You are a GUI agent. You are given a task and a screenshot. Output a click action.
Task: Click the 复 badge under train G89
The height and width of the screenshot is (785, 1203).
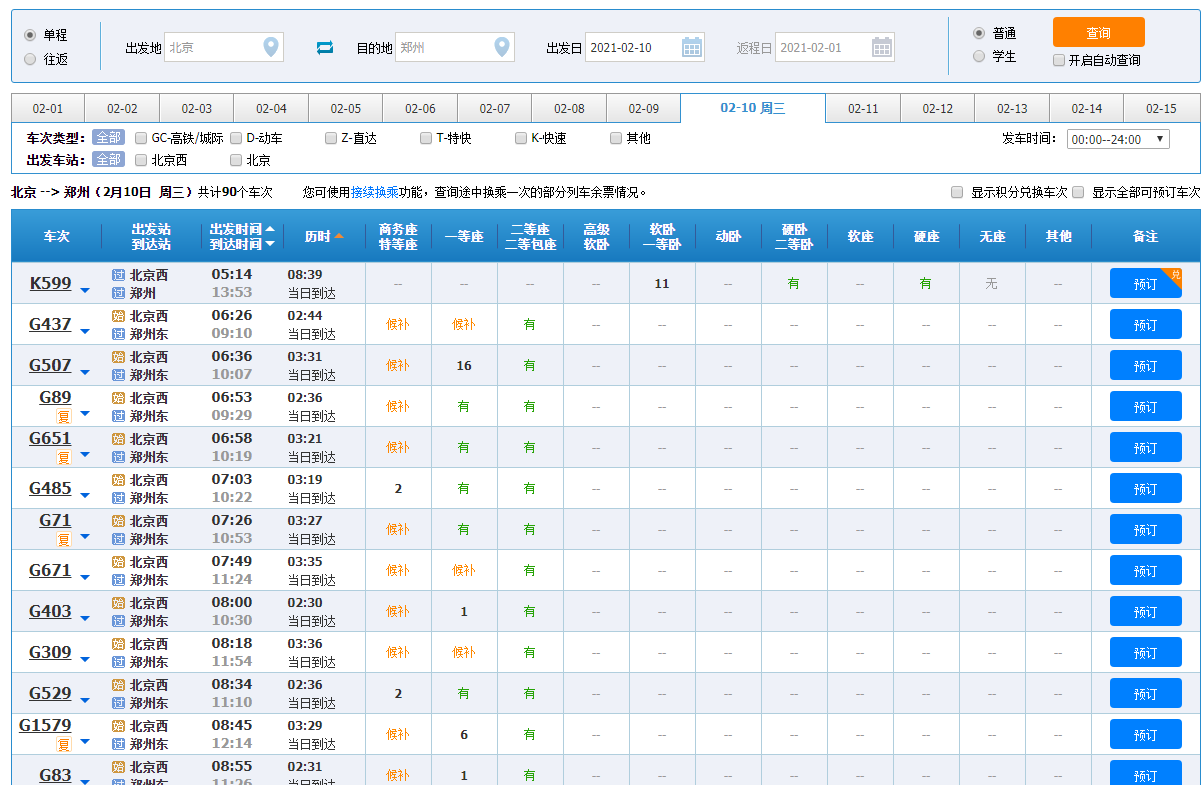coord(63,416)
